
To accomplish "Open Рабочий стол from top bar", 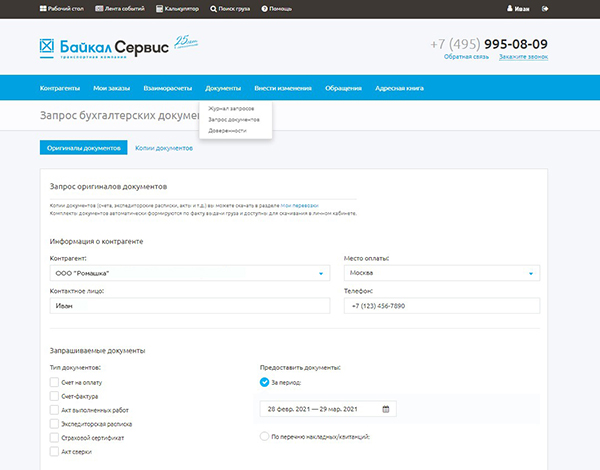I will pos(62,8).
